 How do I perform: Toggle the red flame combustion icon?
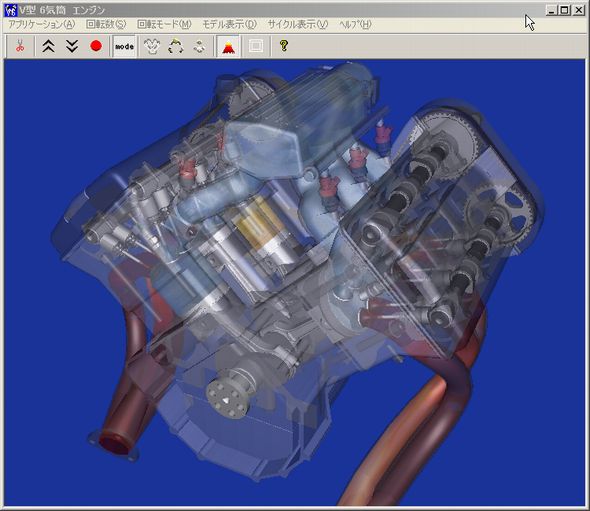228,47
